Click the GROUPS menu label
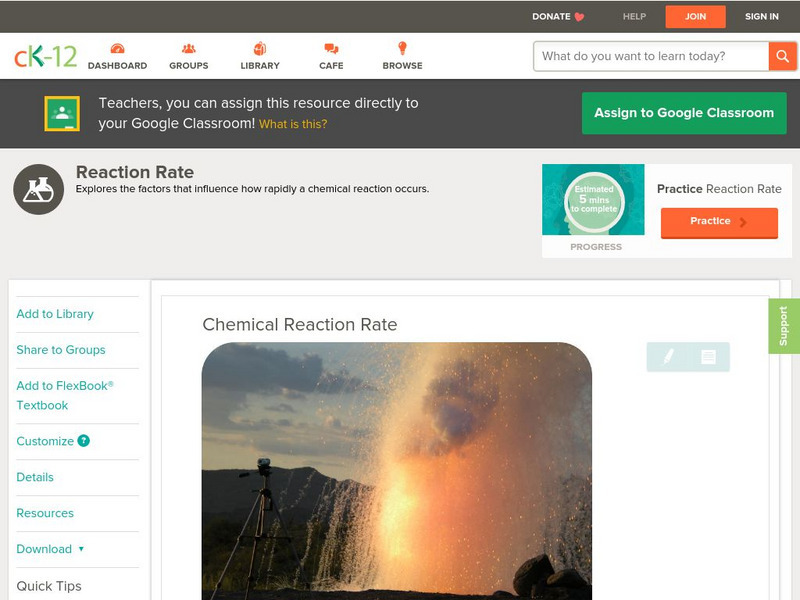The image size is (800, 600). (x=189, y=66)
